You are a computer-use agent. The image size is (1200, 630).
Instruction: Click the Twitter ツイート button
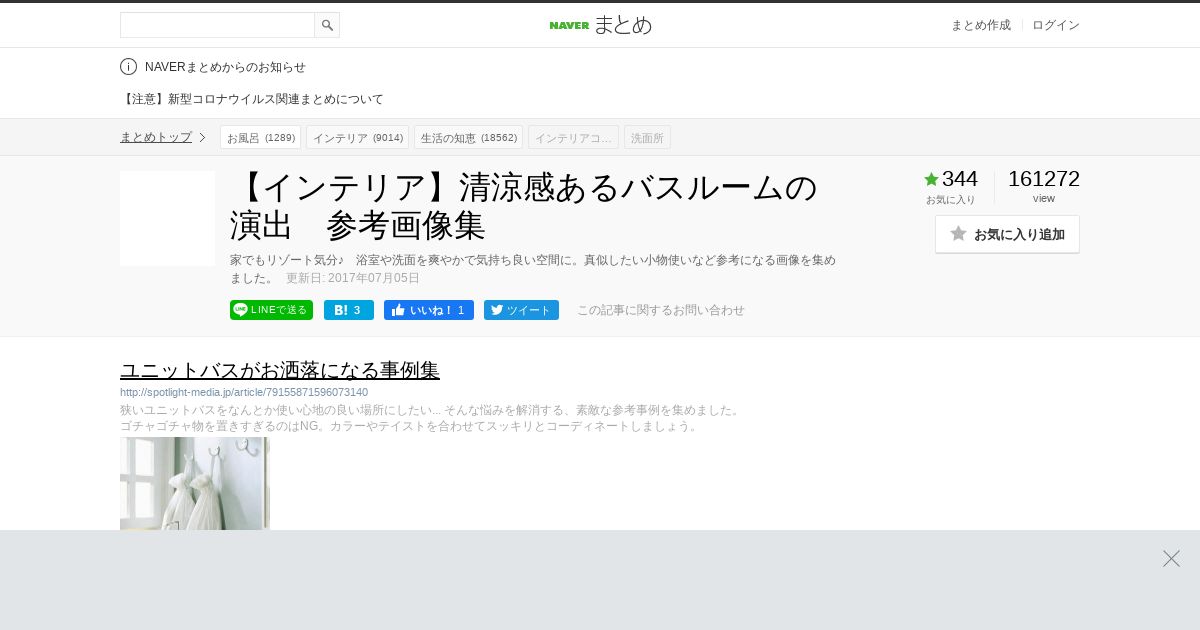pyautogui.click(x=521, y=310)
